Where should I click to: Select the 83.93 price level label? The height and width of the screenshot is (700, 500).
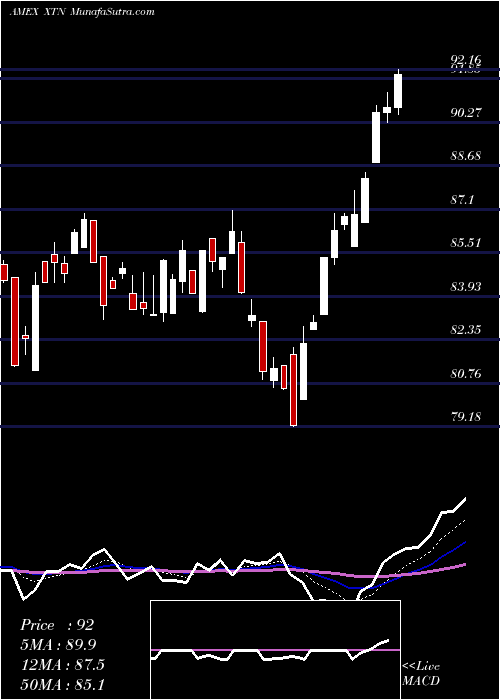466,287
